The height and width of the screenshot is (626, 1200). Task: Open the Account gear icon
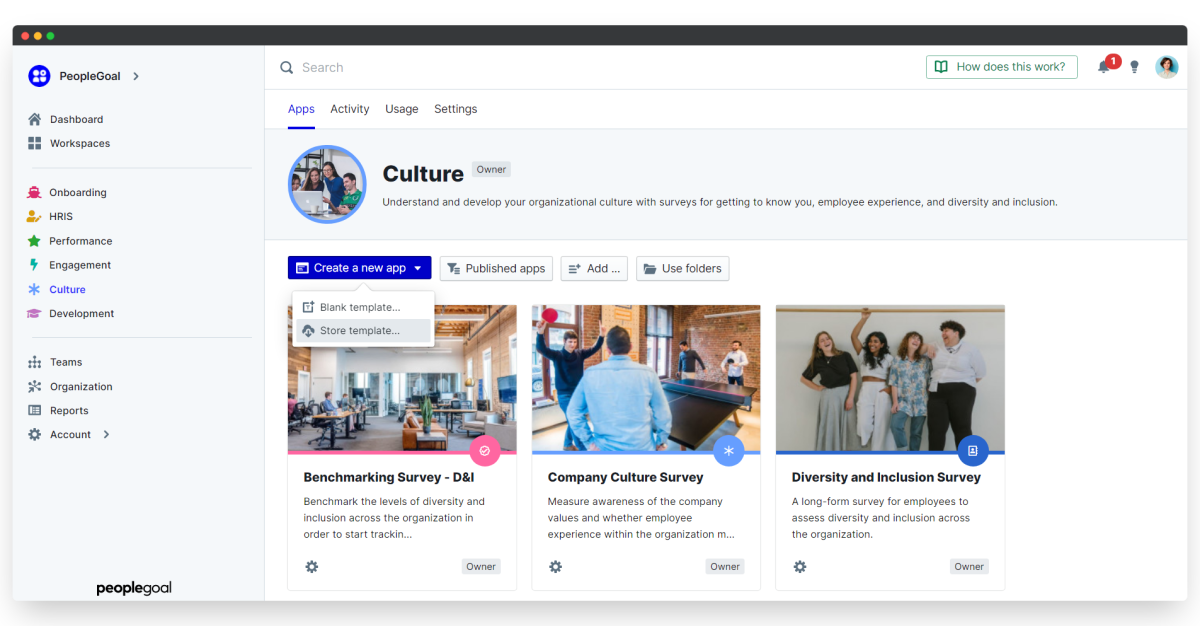click(35, 434)
